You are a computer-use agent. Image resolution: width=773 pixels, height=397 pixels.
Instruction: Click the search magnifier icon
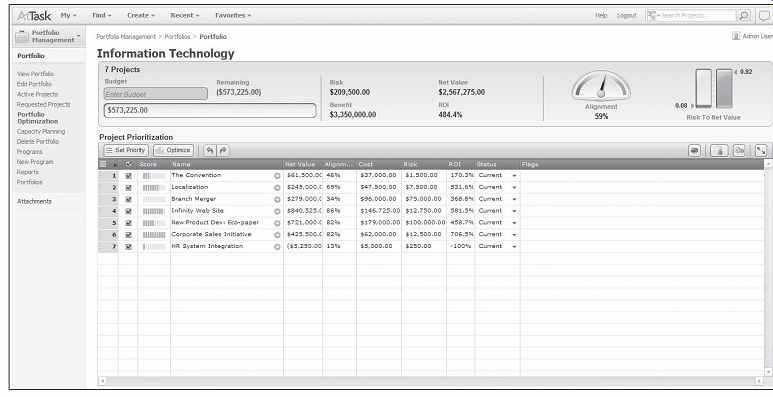coord(743,16)
